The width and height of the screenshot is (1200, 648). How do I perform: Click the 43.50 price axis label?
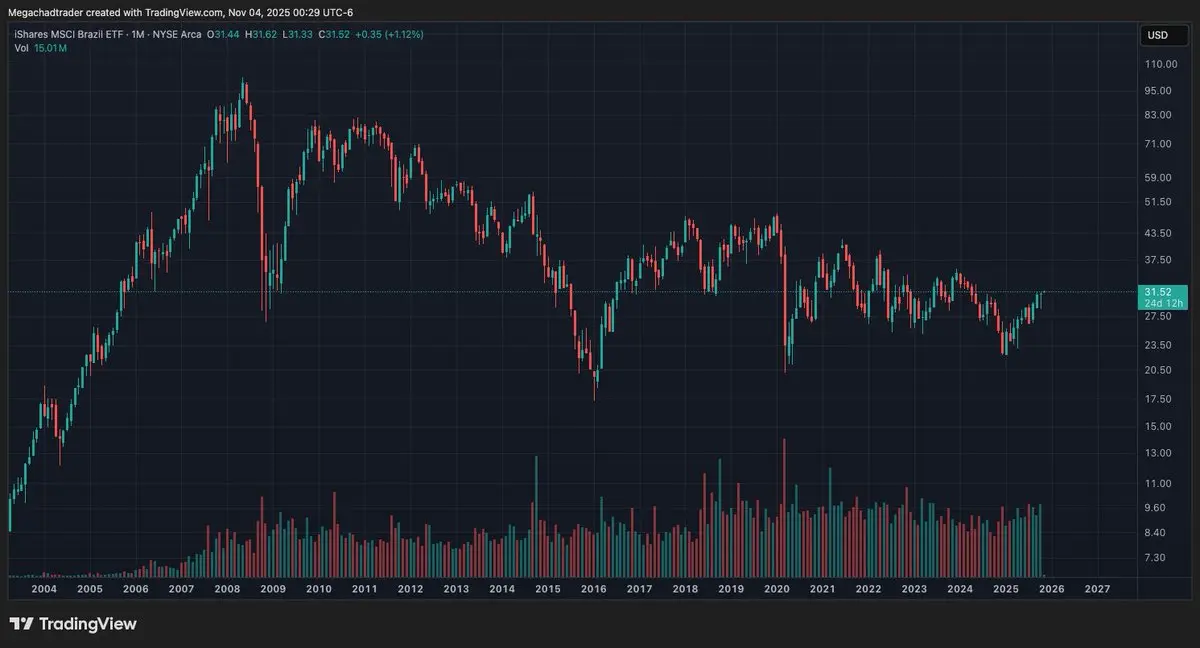pyautogui.click(x=1158, y=233)
